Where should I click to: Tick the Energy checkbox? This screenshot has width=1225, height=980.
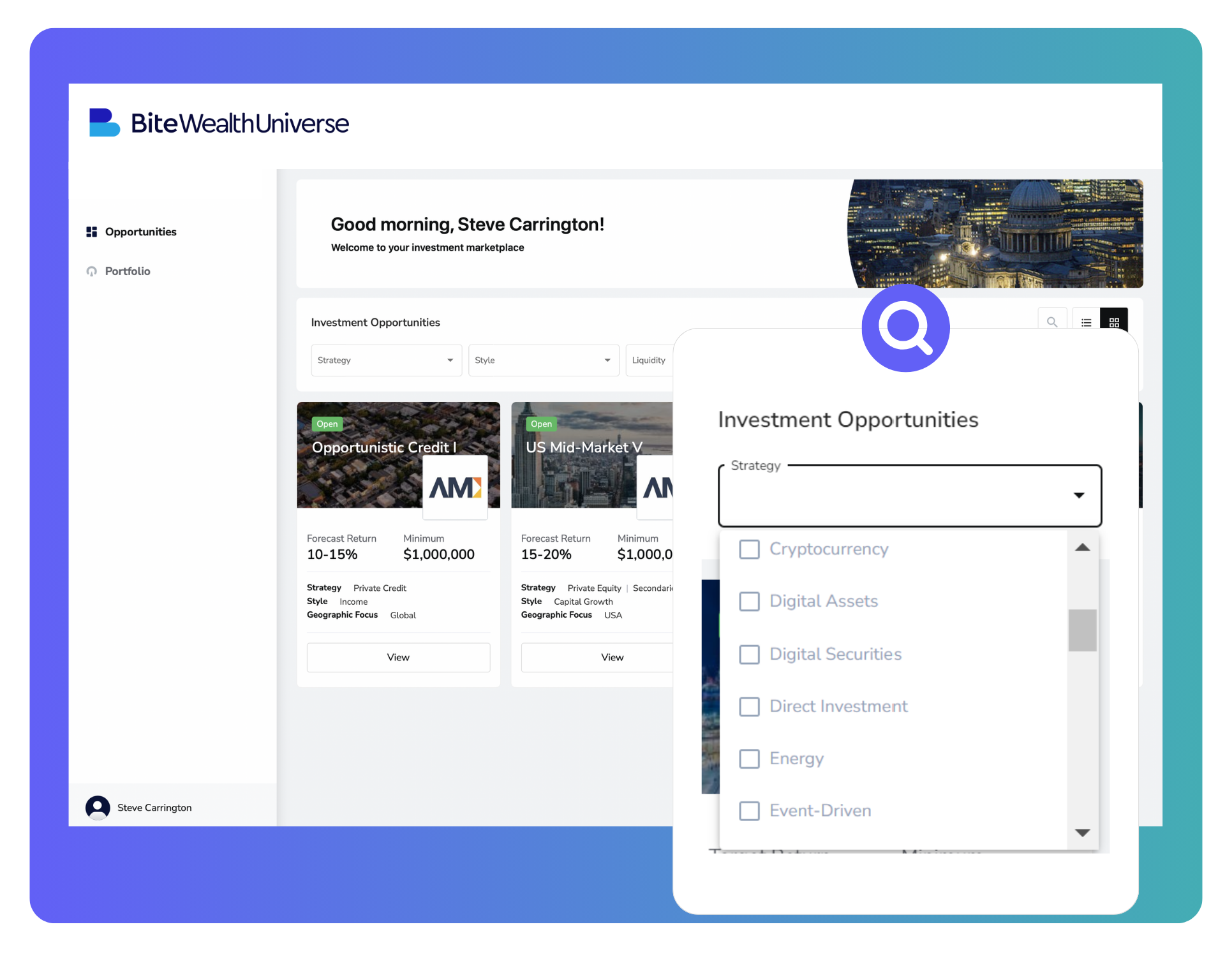749,759
